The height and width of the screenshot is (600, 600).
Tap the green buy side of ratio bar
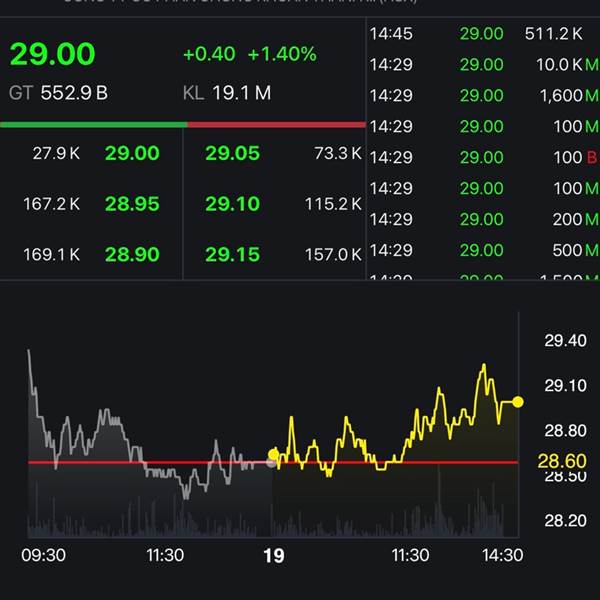tap(94, 125)
